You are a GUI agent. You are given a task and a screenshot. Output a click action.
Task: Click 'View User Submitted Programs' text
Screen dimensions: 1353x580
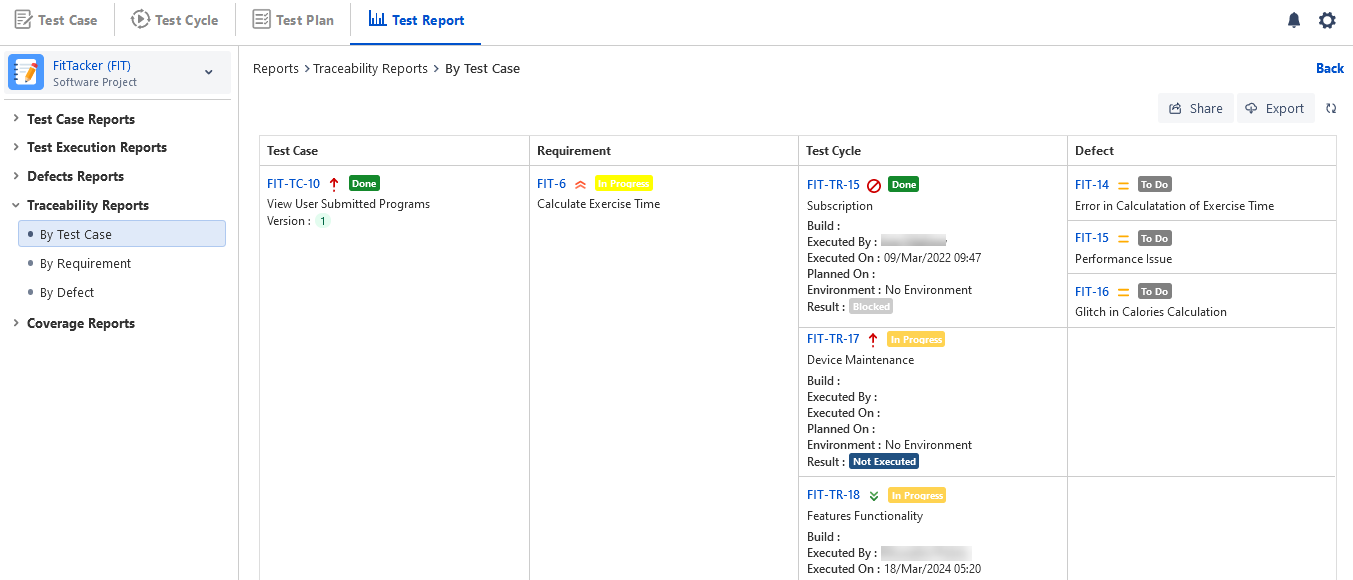click(349, 204)
